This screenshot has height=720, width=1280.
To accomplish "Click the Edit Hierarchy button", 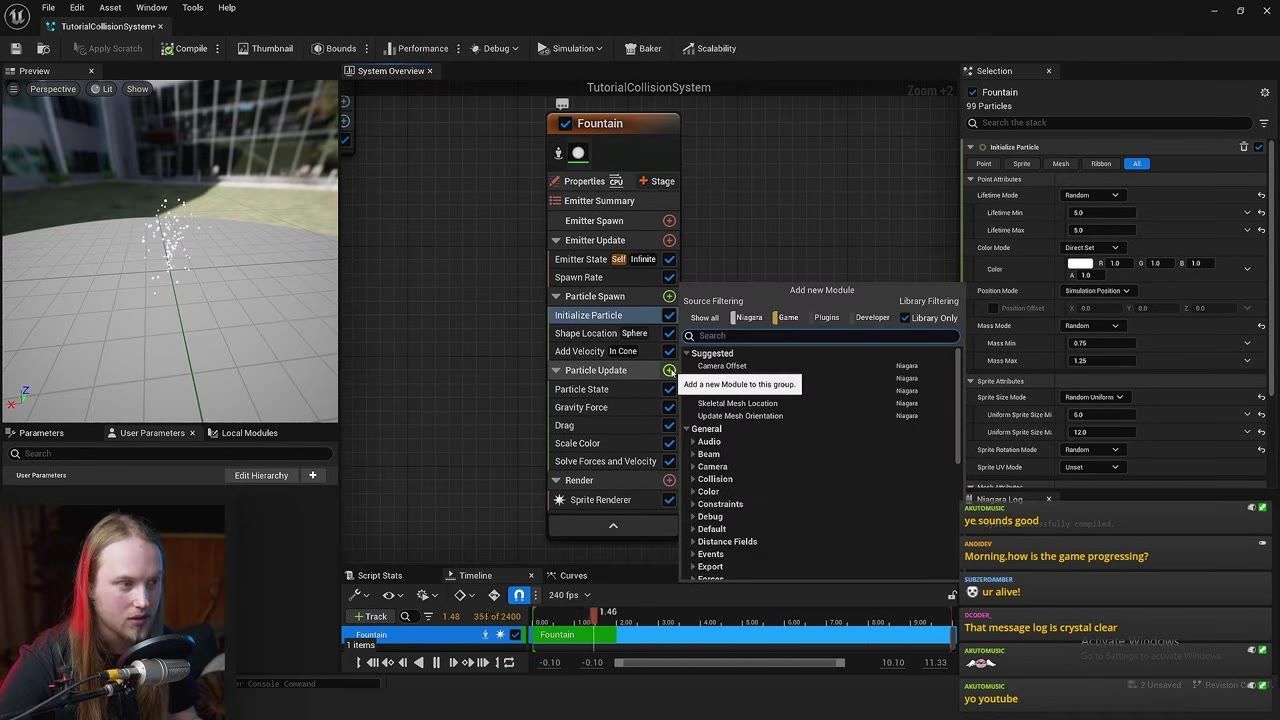I will [x=261, y=475].
